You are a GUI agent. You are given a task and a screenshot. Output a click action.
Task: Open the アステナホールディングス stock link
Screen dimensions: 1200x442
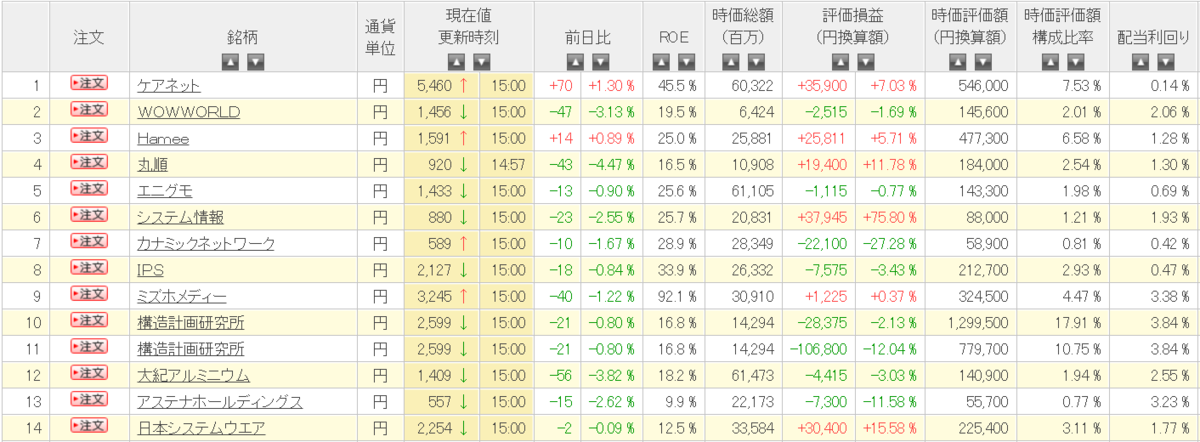click(x=220, y=401)
